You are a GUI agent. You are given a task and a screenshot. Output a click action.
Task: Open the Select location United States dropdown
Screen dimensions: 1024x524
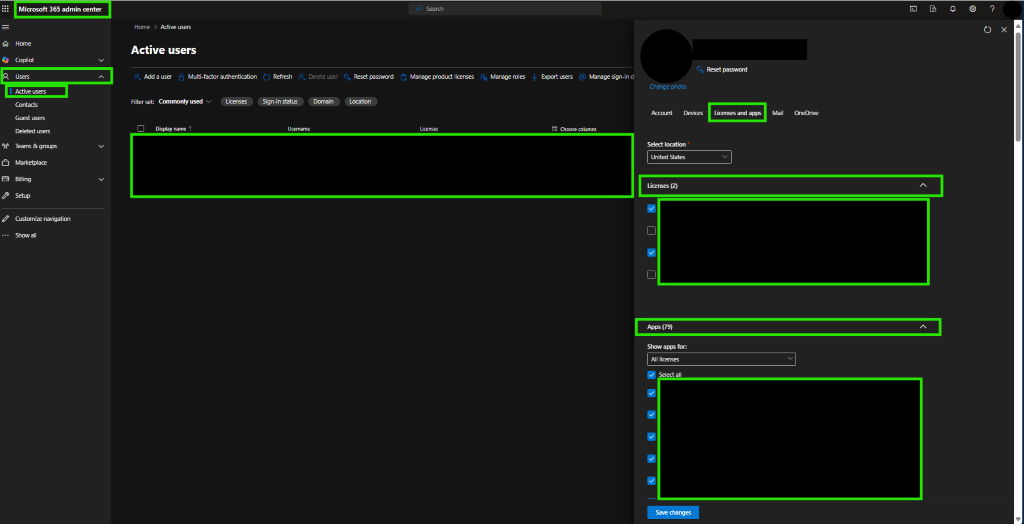tap(689, 157)
